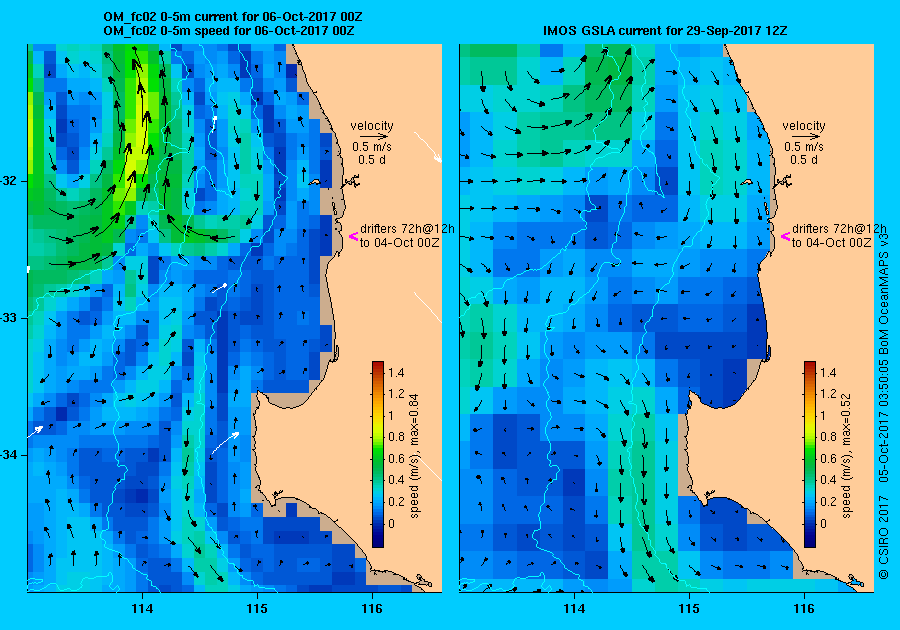Click the 1.4 tick on right colorbar
This screenshot has width=900, height=630.
pyautogui.click(x=828, y=373)
